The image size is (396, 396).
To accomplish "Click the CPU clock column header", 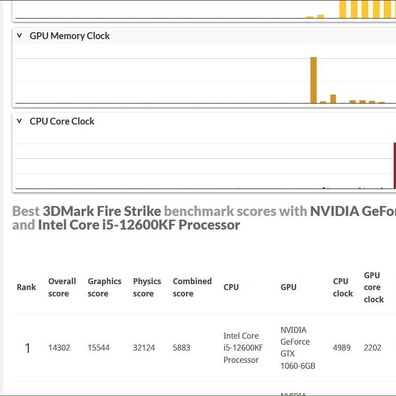I will tap(343, 287).
